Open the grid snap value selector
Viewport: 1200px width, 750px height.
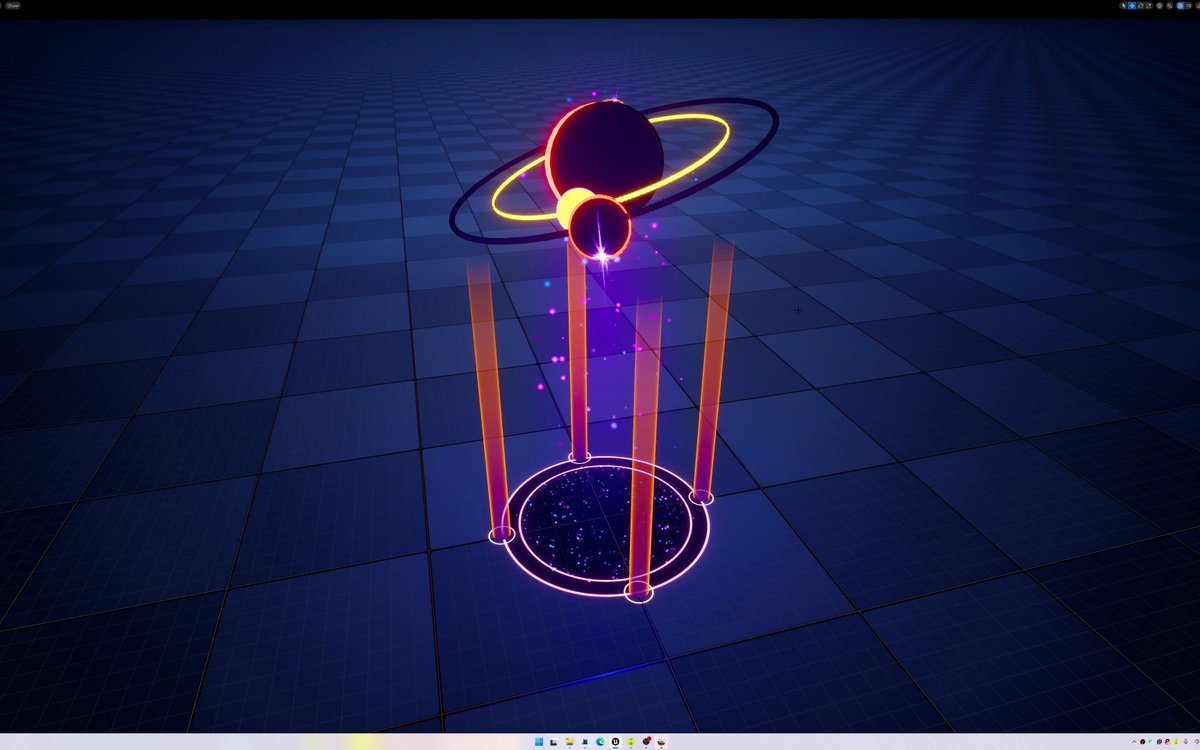pos(1188,5)
